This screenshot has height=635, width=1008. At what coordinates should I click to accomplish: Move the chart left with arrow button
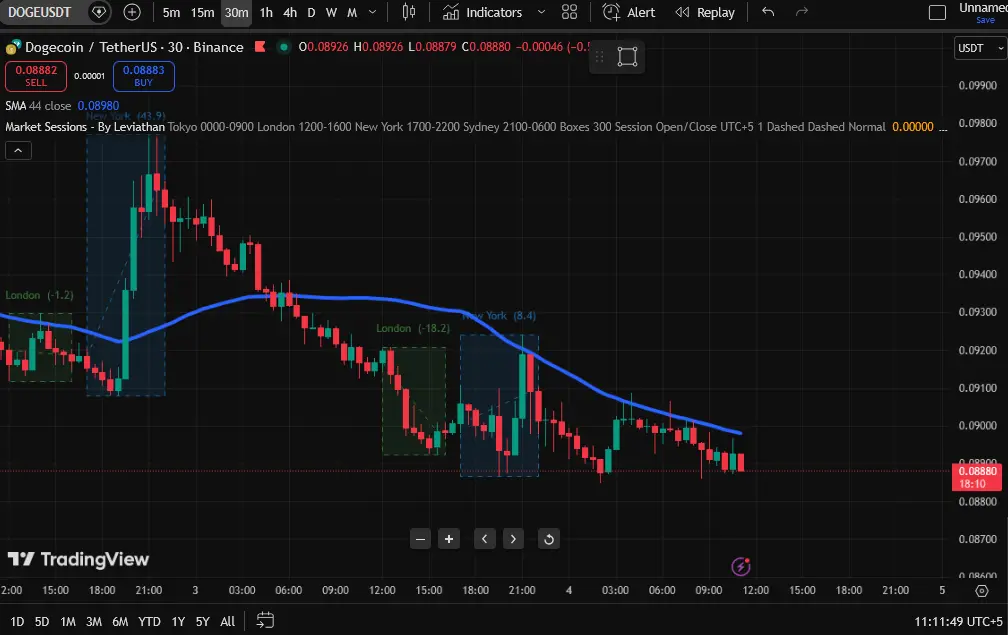click(485, 539)
